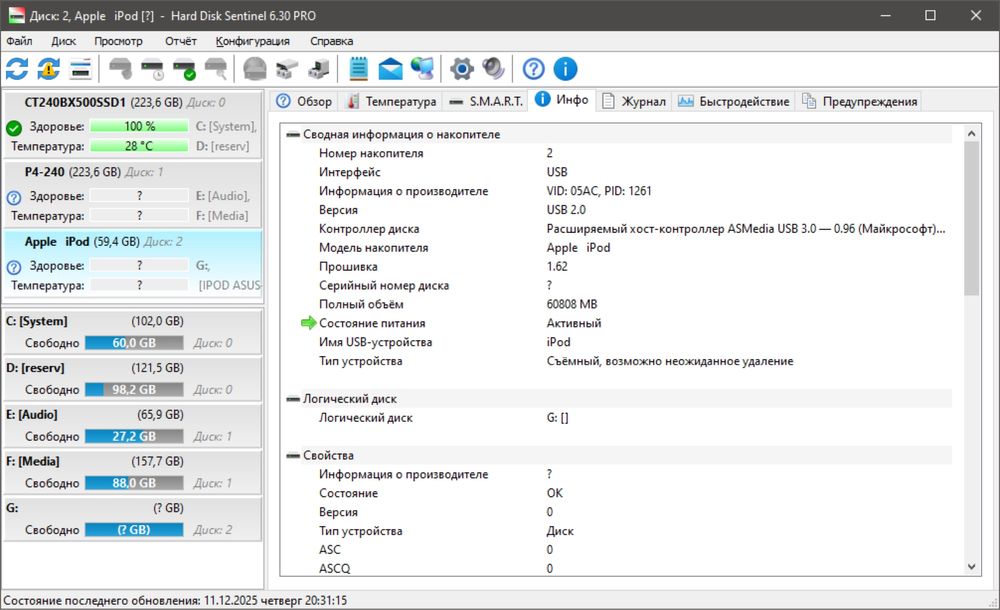
Task: Click Расширяемый хост-контроллер ASMedia value
Action: pyautogui.click(x=746, y=228)
